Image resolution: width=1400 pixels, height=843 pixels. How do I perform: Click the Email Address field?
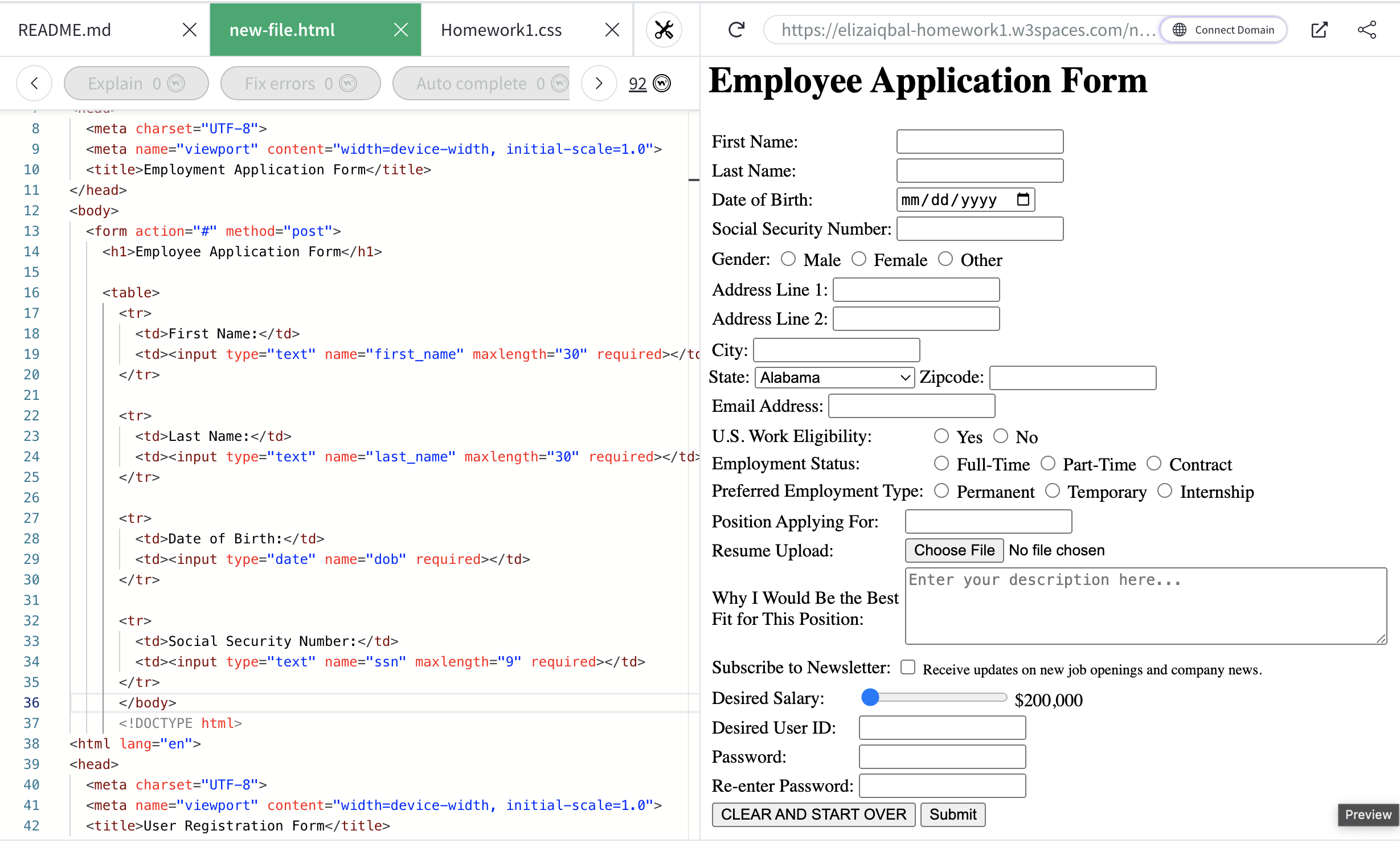tap(911, 406)
